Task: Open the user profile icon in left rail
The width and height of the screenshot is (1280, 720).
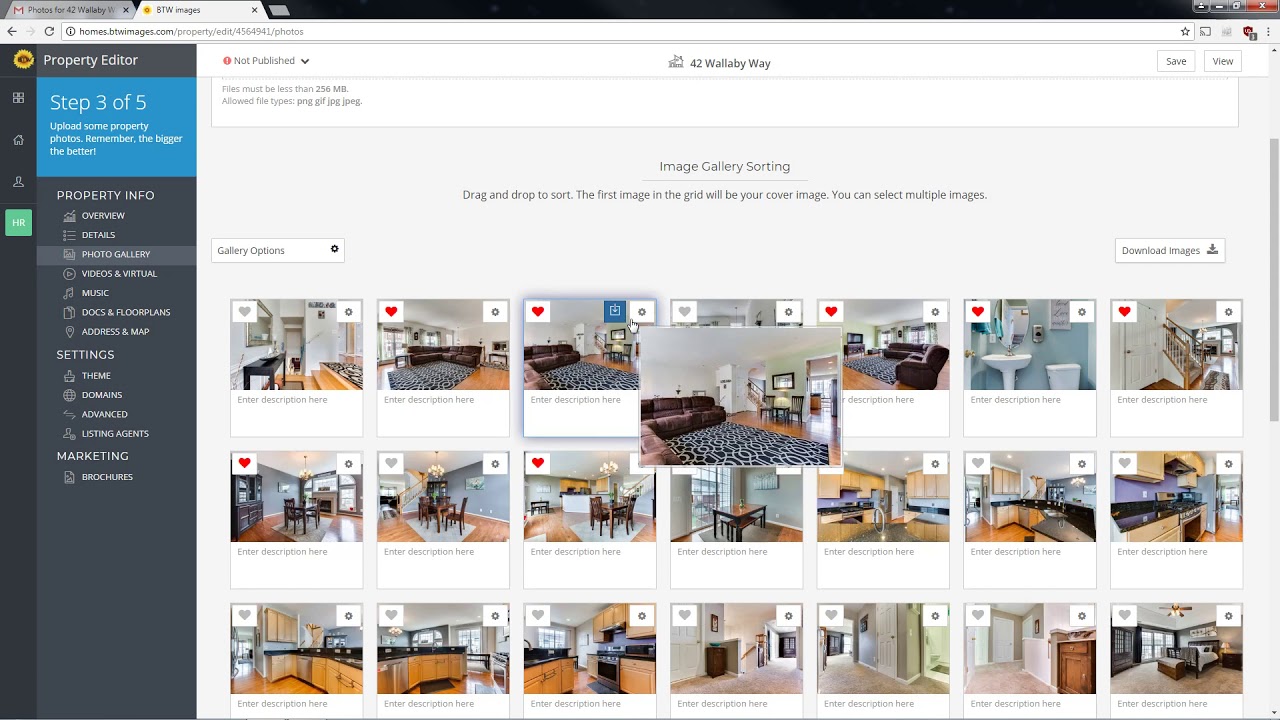Action: (18, 182)
